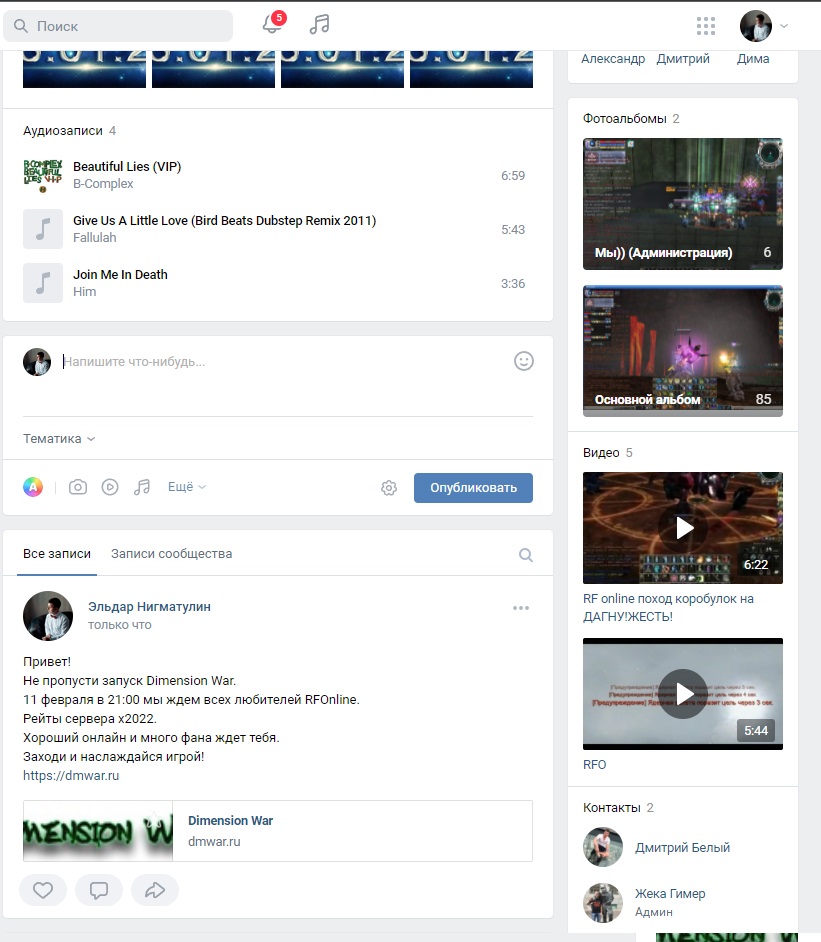This screenshot has height=942, width=821.
Task: Open the profile account menu arrow
Action: (784, 26)
